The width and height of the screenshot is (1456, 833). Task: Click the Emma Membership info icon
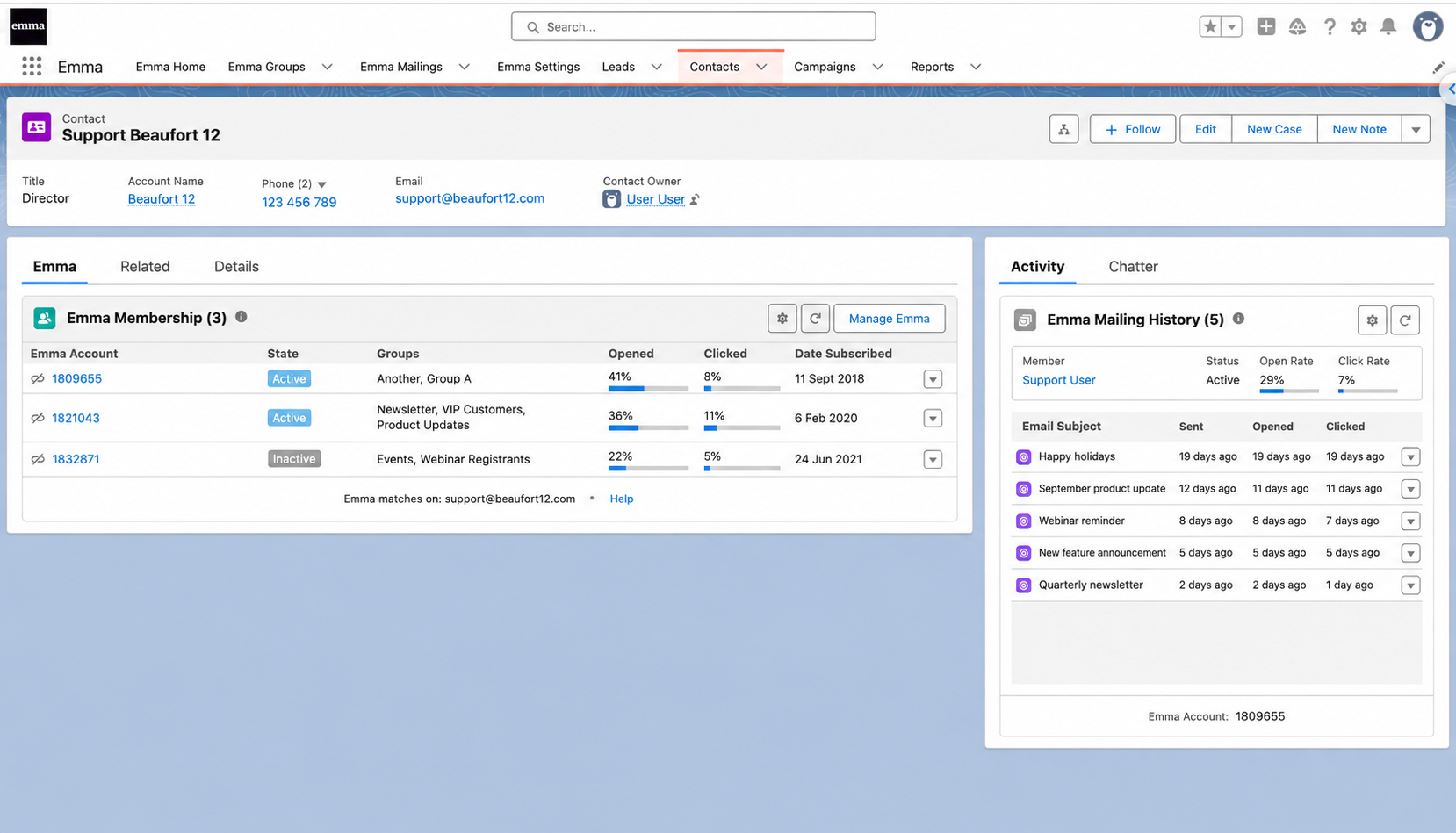click(241, 317)
